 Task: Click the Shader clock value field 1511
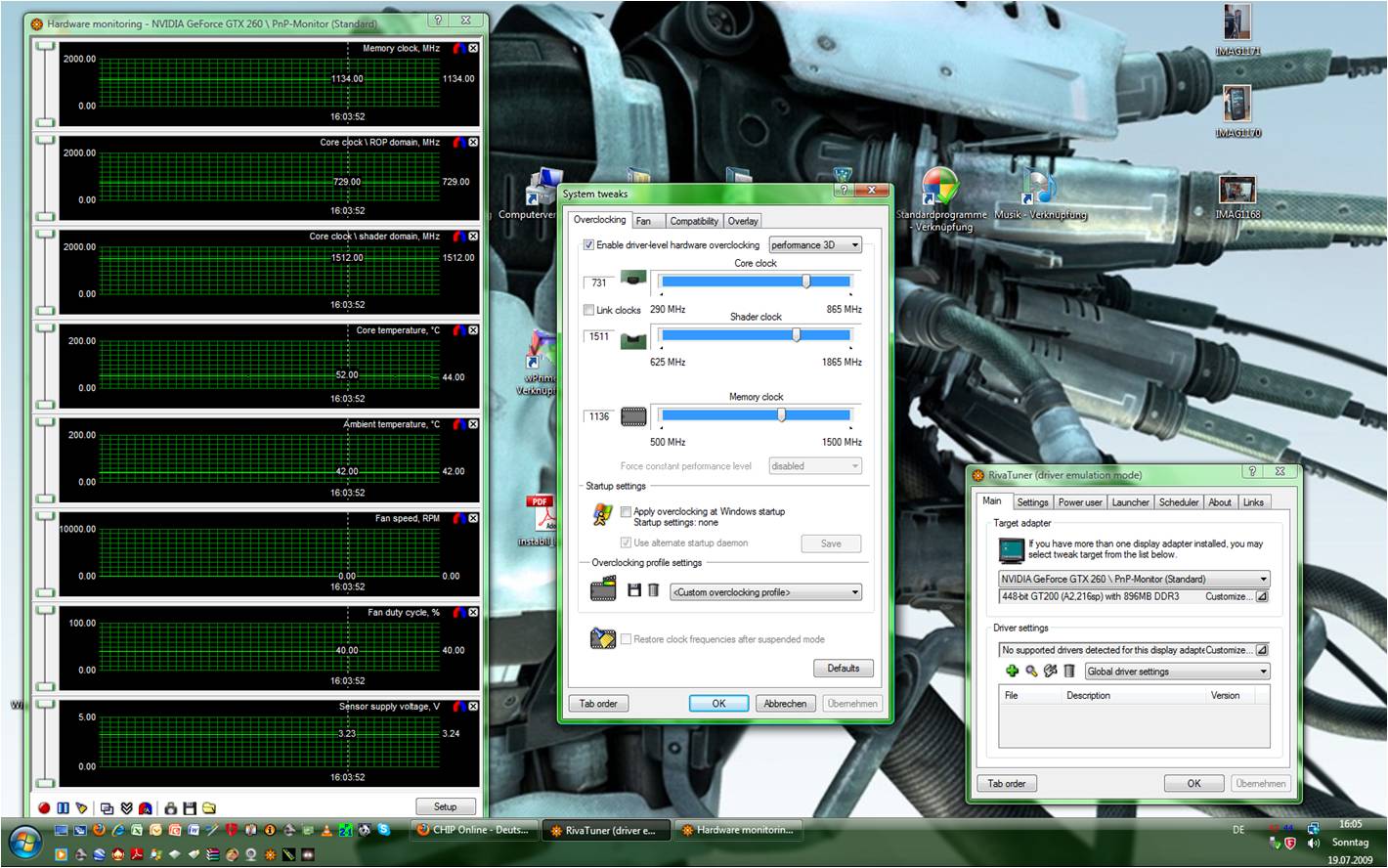(598, 336)
